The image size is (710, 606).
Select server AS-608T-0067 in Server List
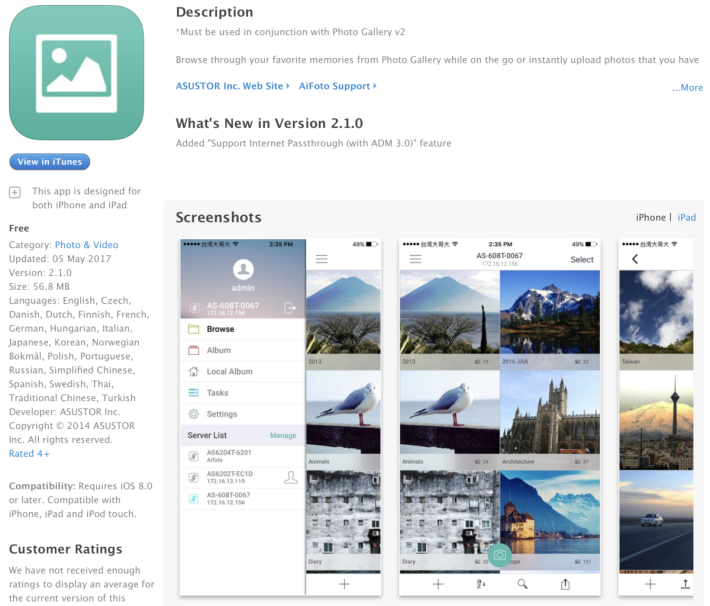(243, 499)
